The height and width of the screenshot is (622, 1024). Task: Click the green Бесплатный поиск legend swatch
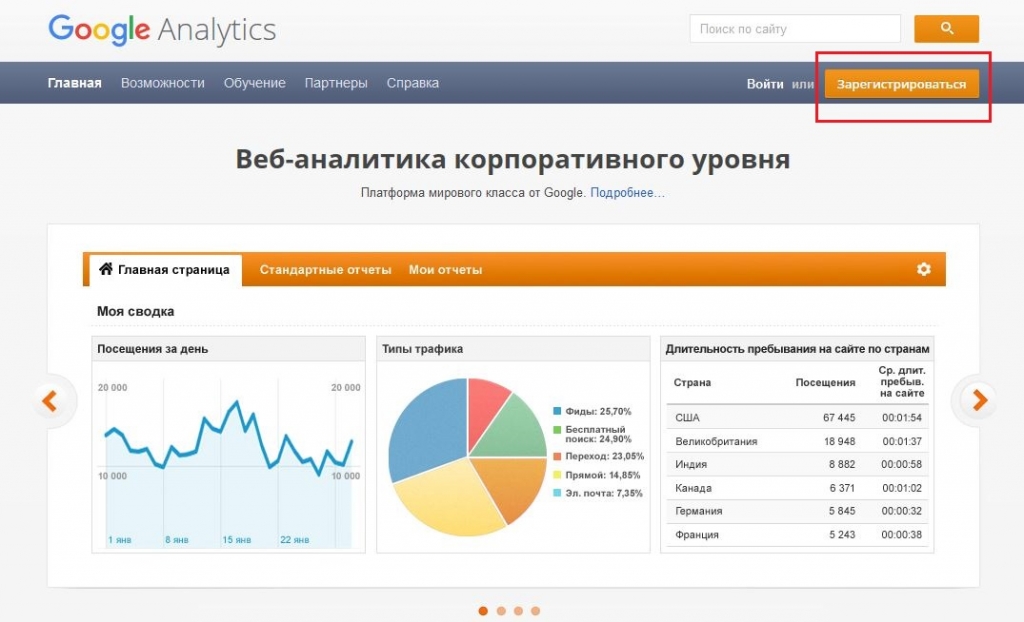557,430
